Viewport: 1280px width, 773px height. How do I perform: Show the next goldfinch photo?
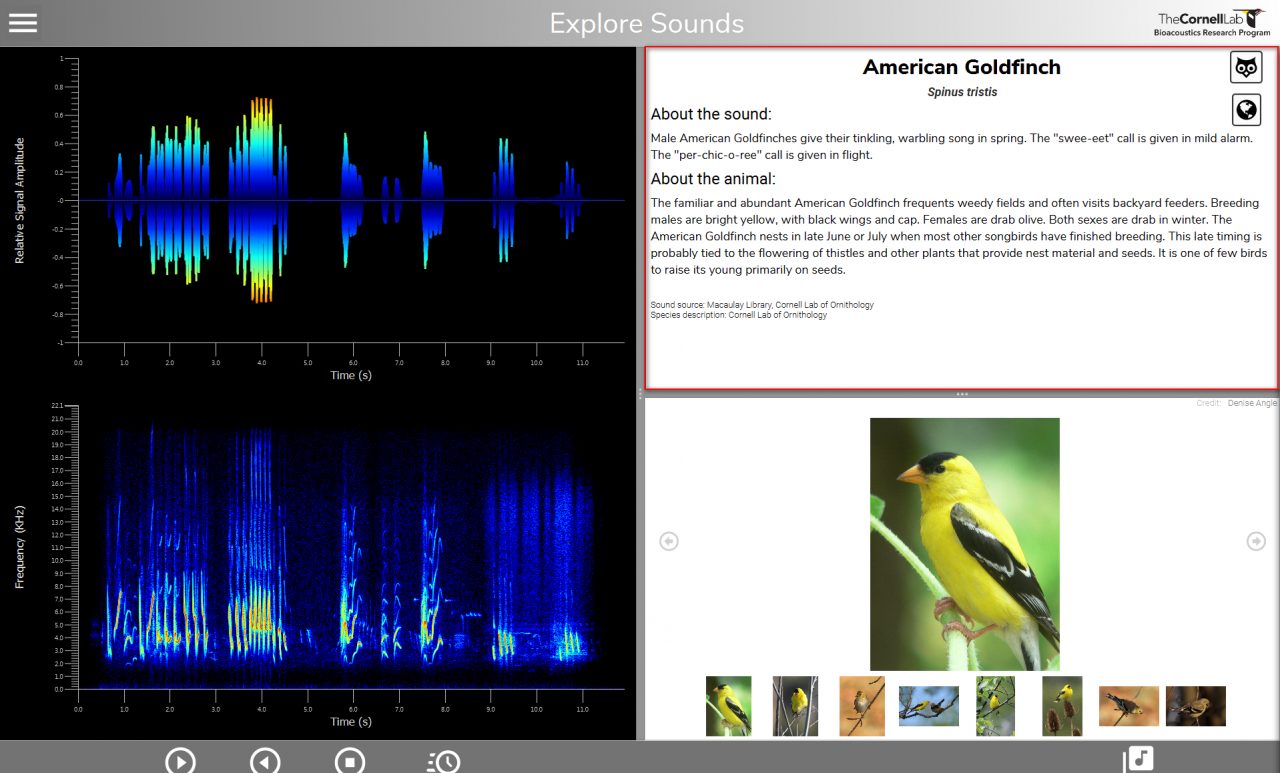click(1256, 541)
